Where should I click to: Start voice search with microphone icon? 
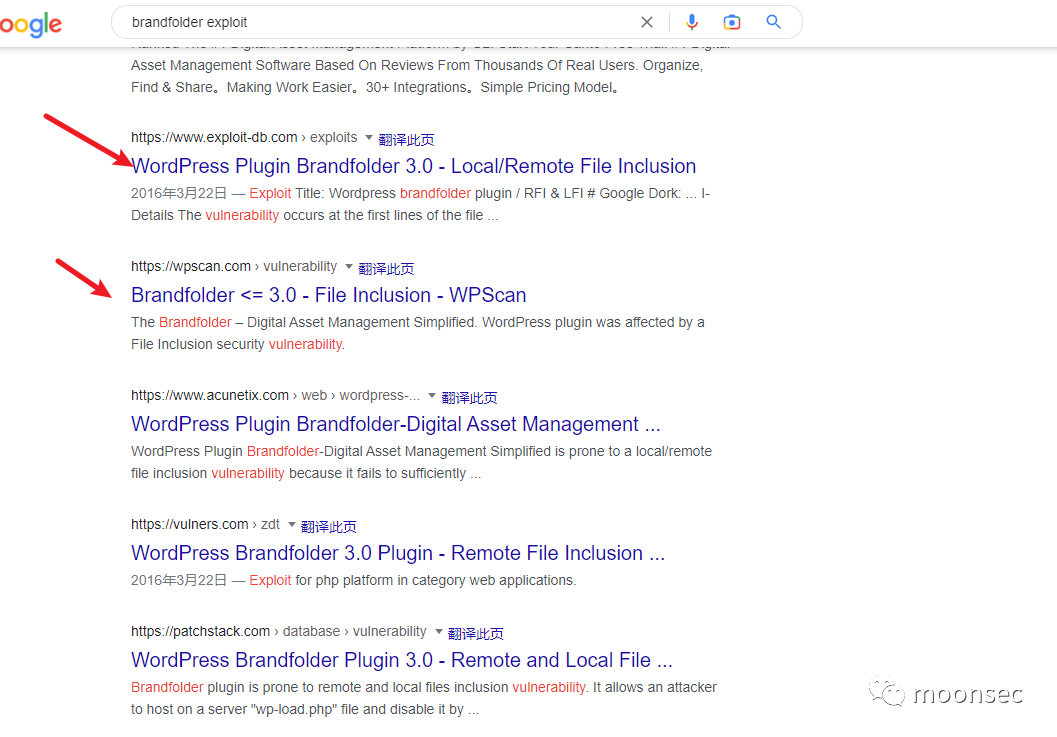(692, 22)
